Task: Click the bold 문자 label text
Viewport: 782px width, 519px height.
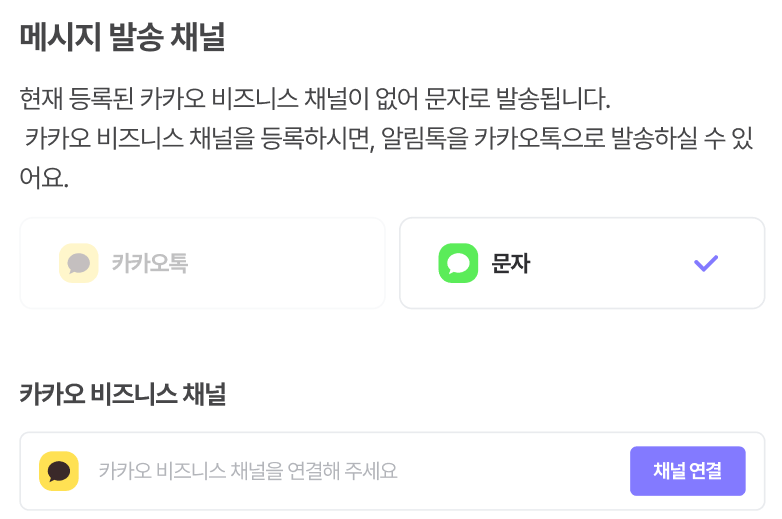Action: tap(511, 263)
